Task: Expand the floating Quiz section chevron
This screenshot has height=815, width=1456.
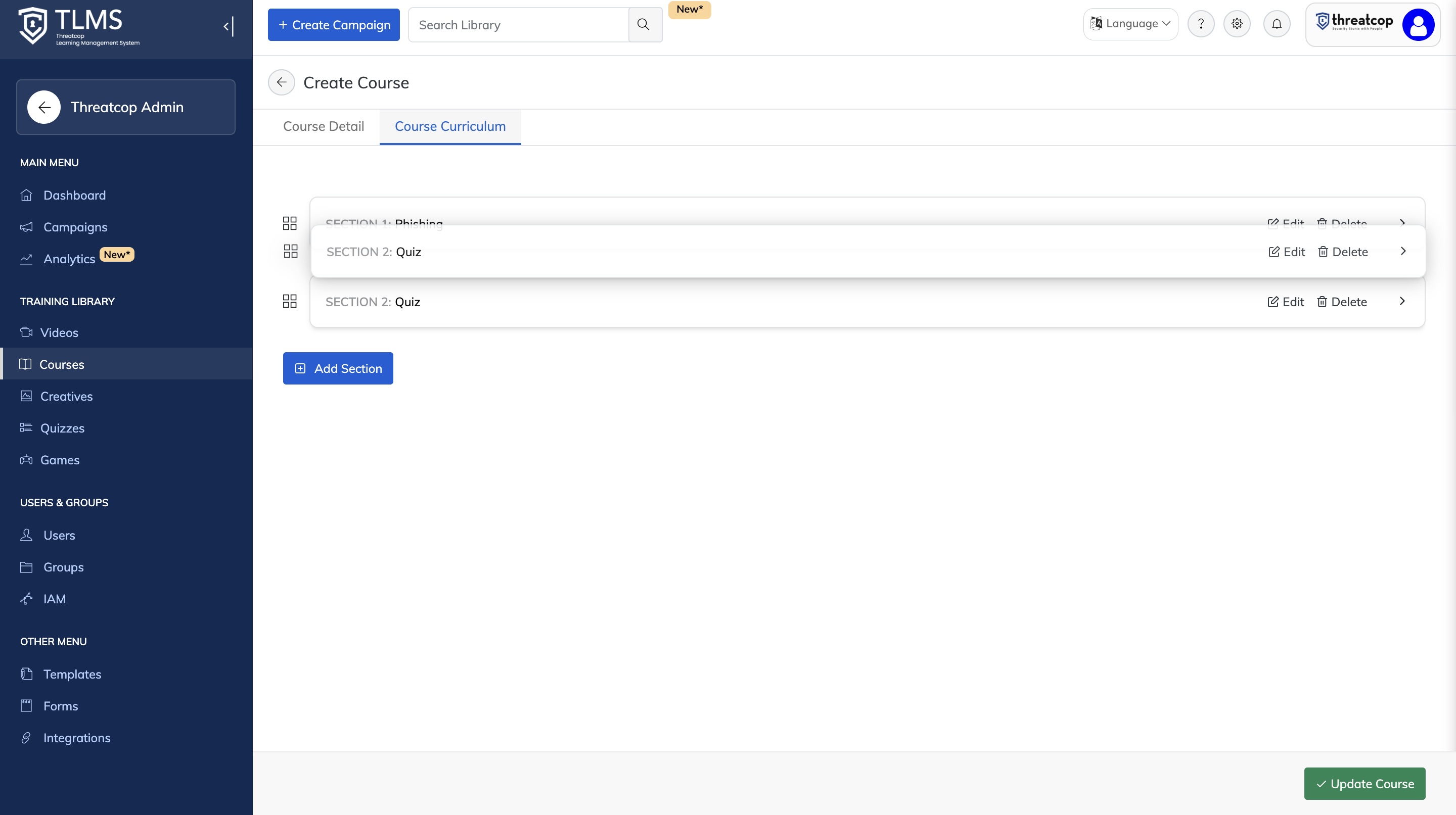Action: click(x=1403, y=251)
